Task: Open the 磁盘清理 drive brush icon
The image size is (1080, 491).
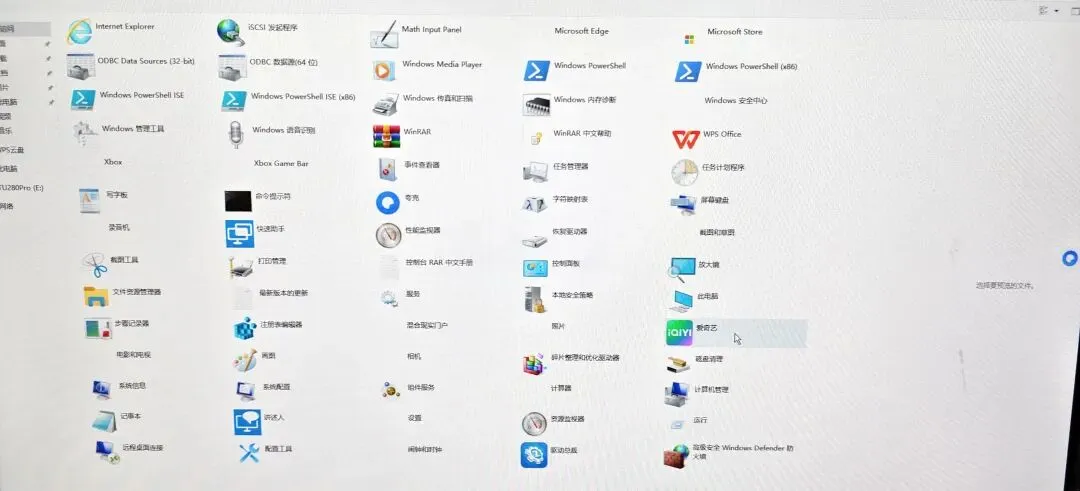Action: coord(678,364)
